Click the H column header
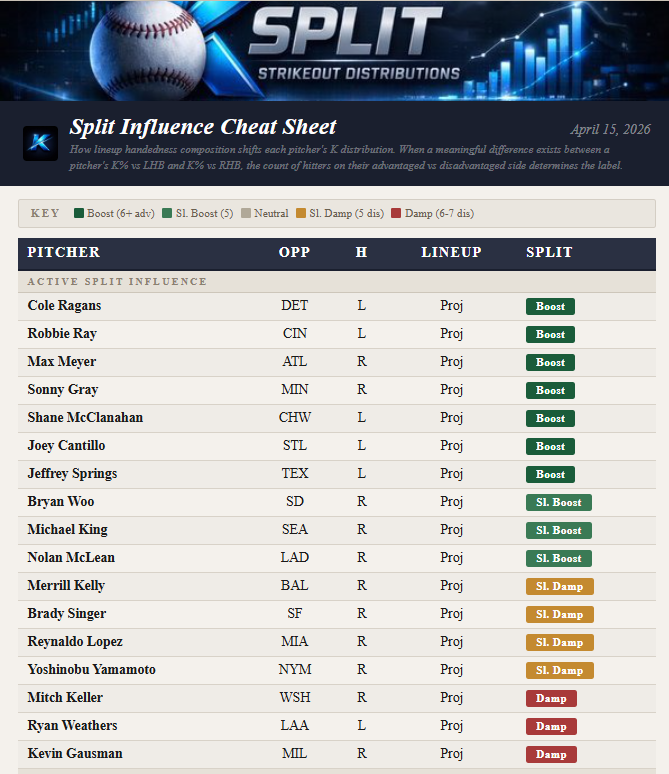The height and width of the screenshot is (774, 669). (x=361, y=252)
